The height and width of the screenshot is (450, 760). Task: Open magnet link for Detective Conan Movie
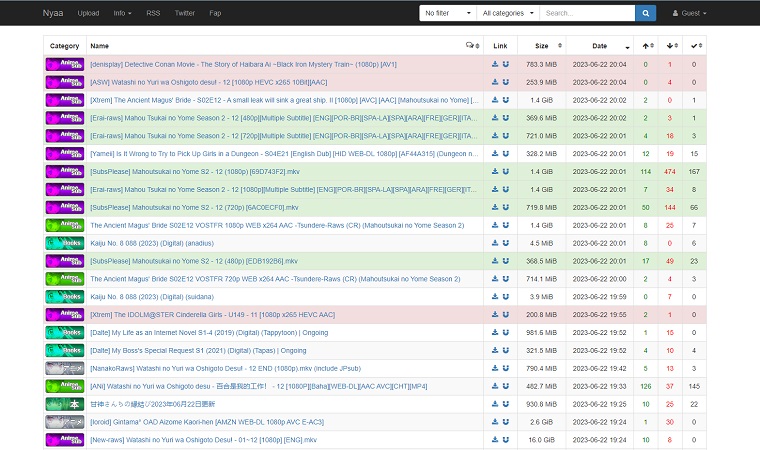(505, 64)
